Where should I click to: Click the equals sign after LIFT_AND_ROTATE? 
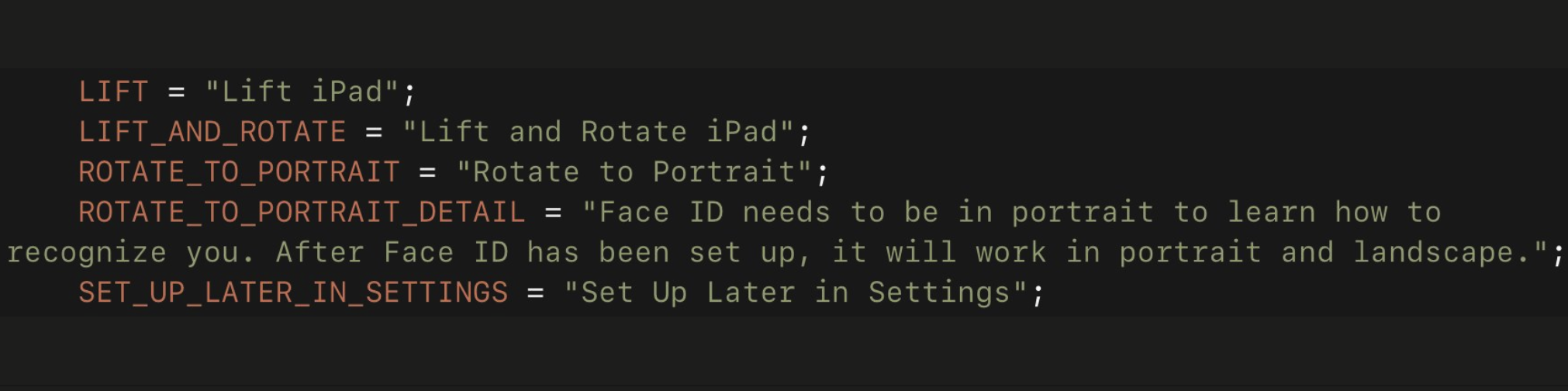pyautogui.click(x=374, y=133)
